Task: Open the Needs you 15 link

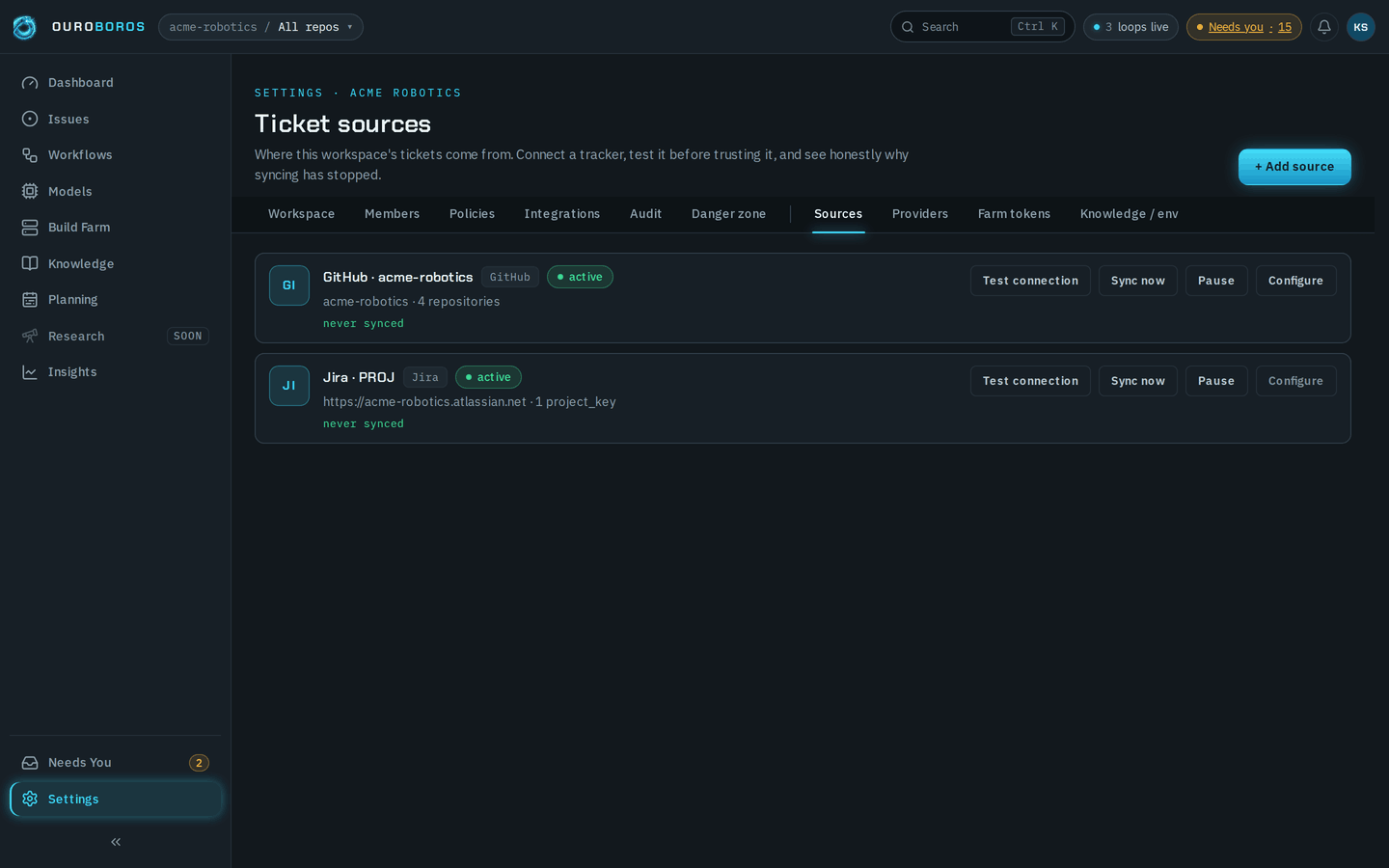Action: (x=1244, y=27)
